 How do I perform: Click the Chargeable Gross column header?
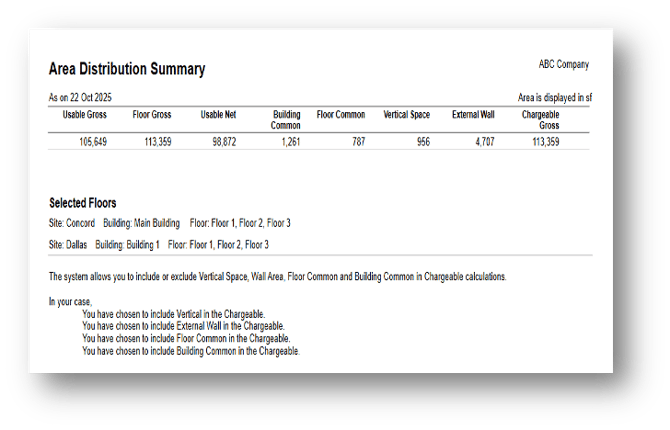[x=540, y=120]
